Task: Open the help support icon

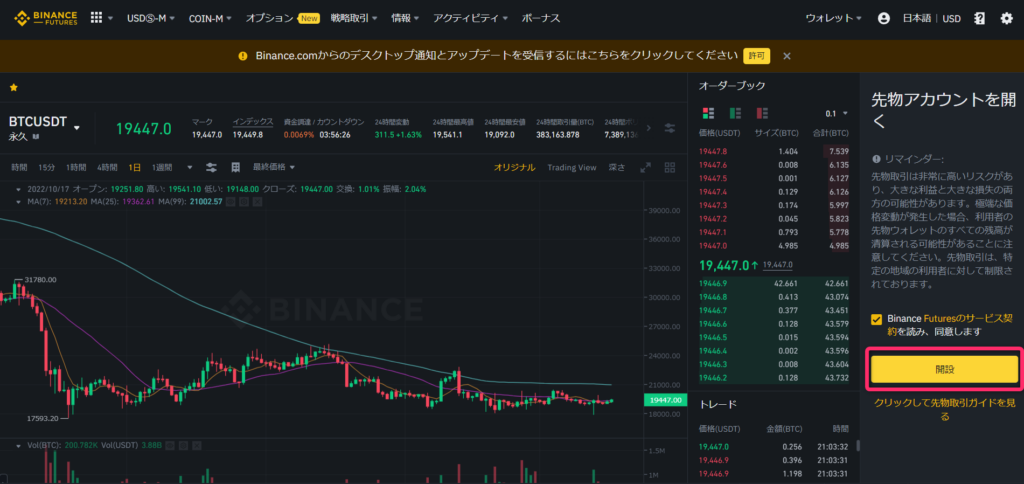Action: (979, 18)
